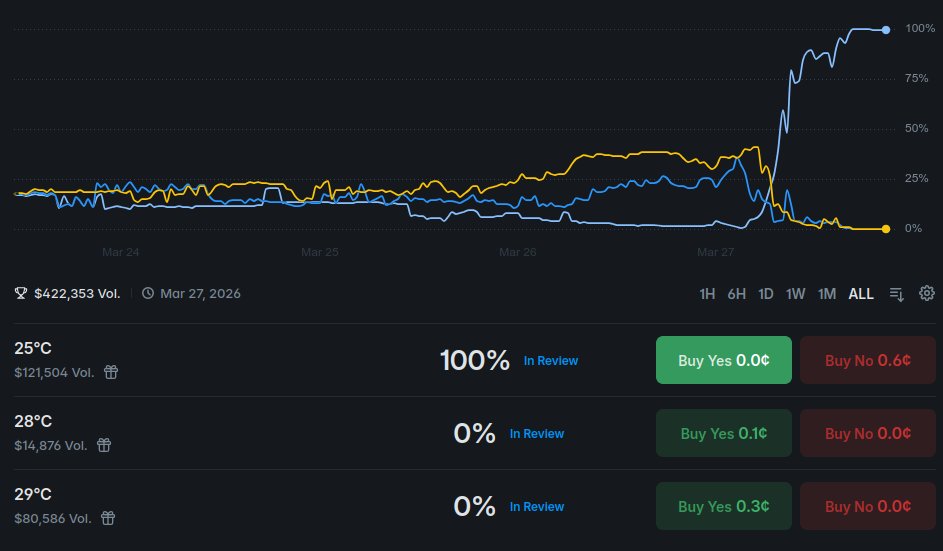This screenshot has height=551, width=943.
Task: Switch to the 1M chart range
Action: 827,293
